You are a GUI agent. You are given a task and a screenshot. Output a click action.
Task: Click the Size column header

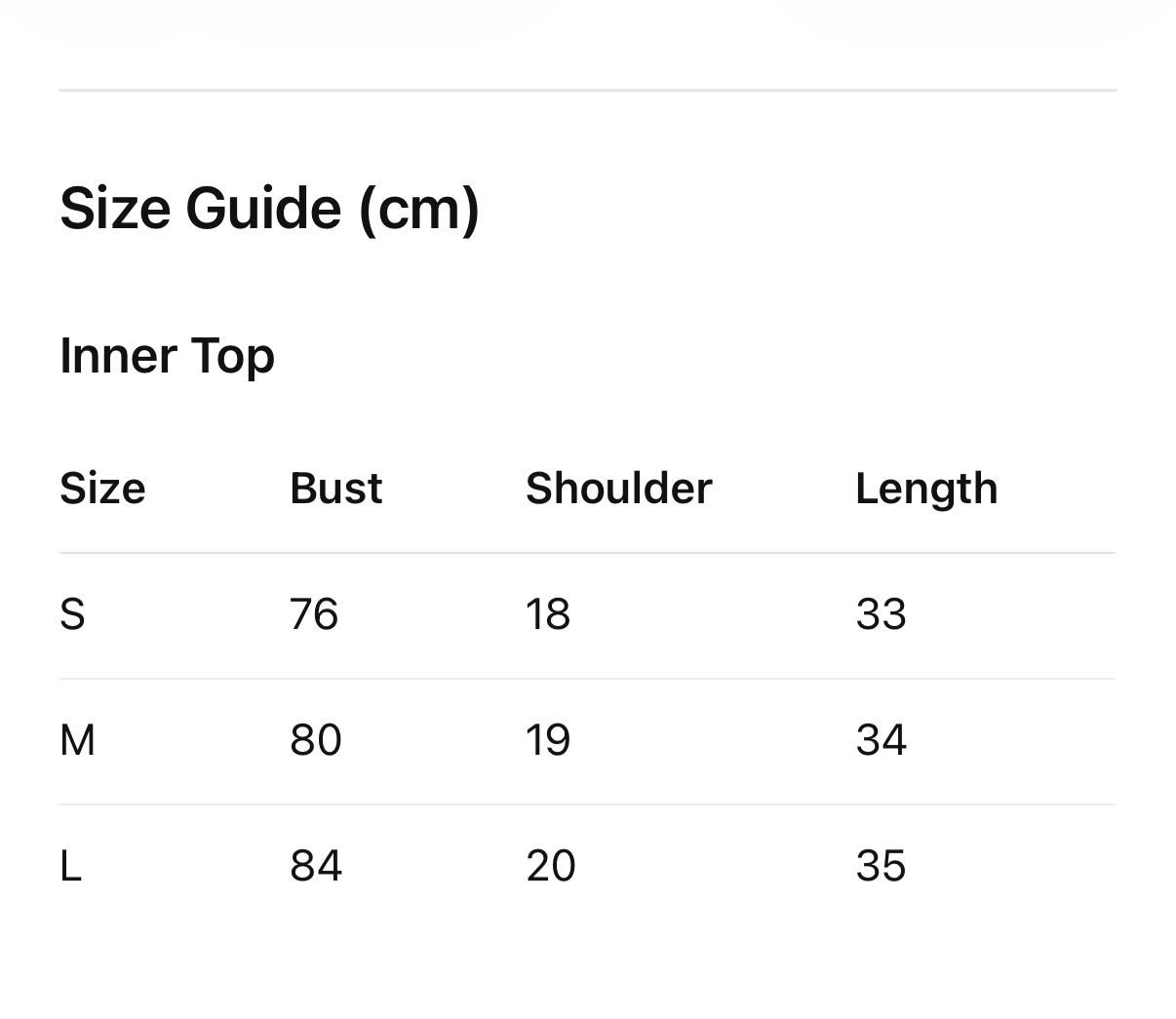[x=102, y=488]
